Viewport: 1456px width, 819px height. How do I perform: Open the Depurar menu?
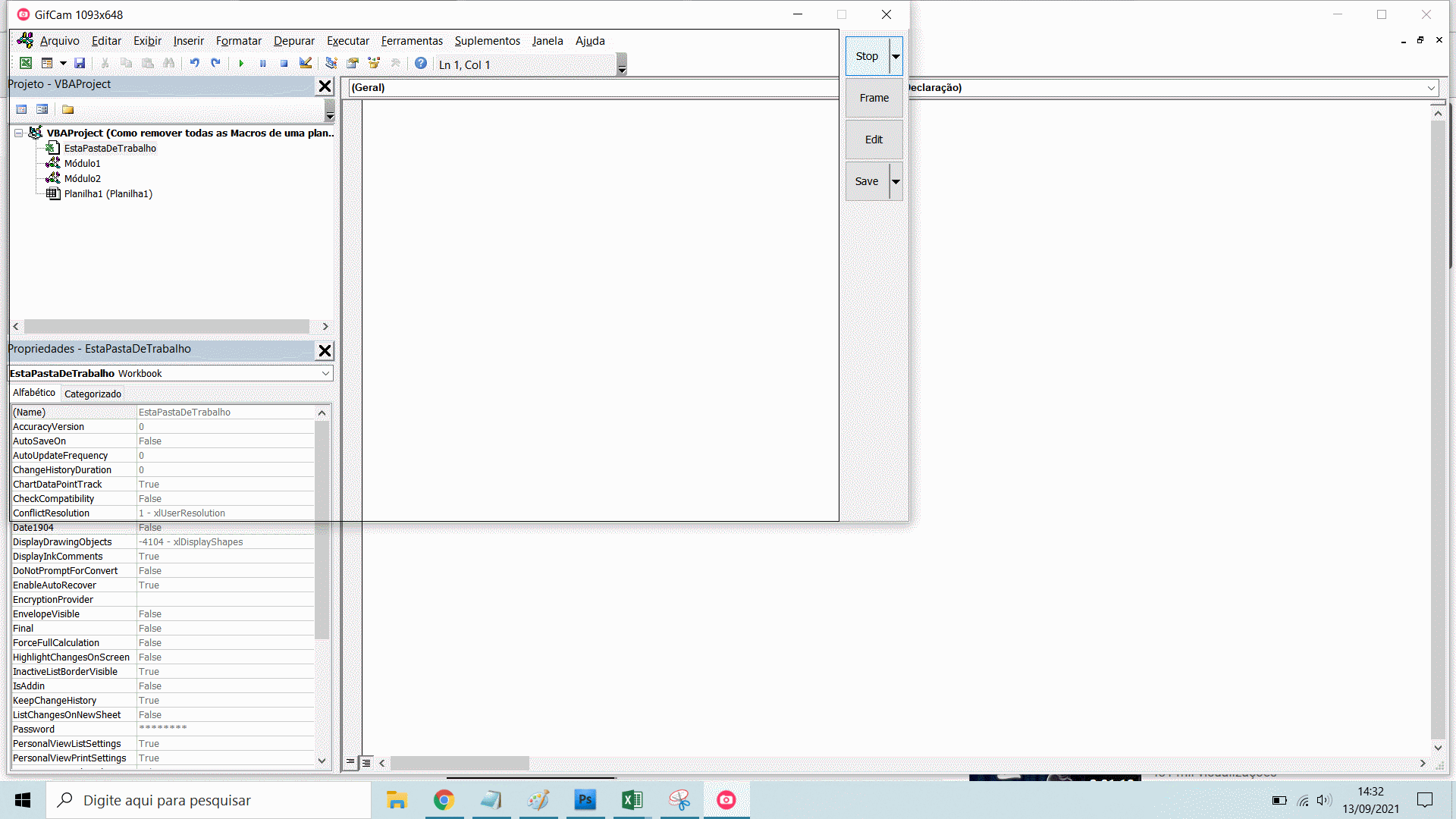pyautogui.click(x=293, y=41)
